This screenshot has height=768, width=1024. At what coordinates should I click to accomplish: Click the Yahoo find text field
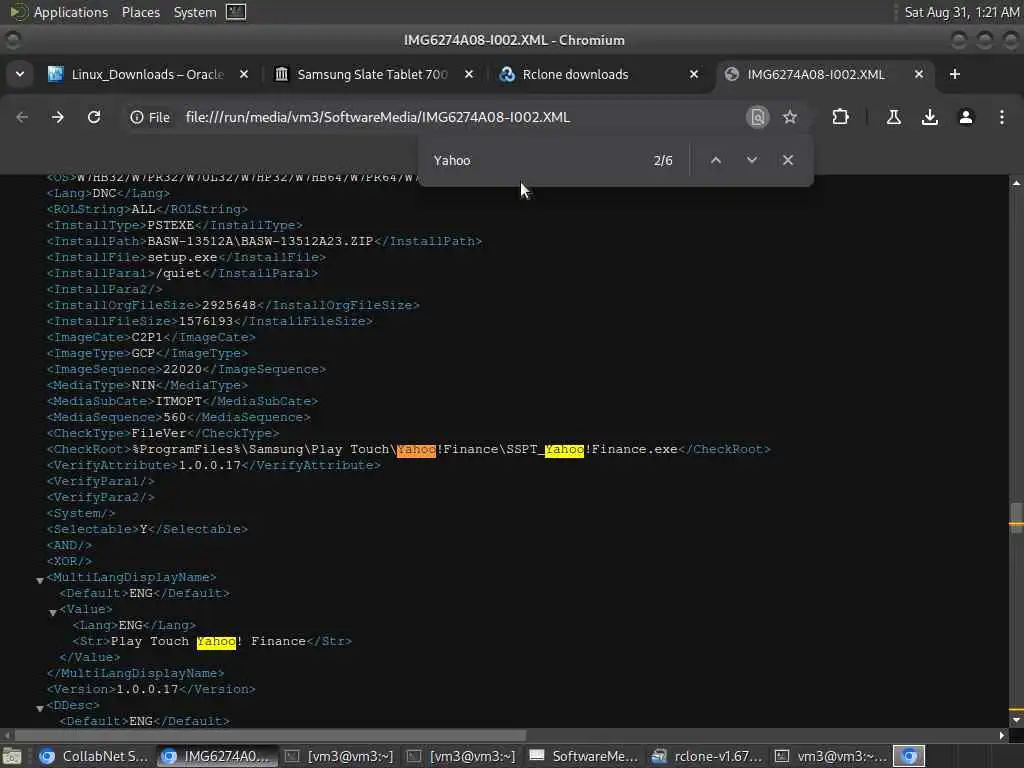click(x=536, y=160)
